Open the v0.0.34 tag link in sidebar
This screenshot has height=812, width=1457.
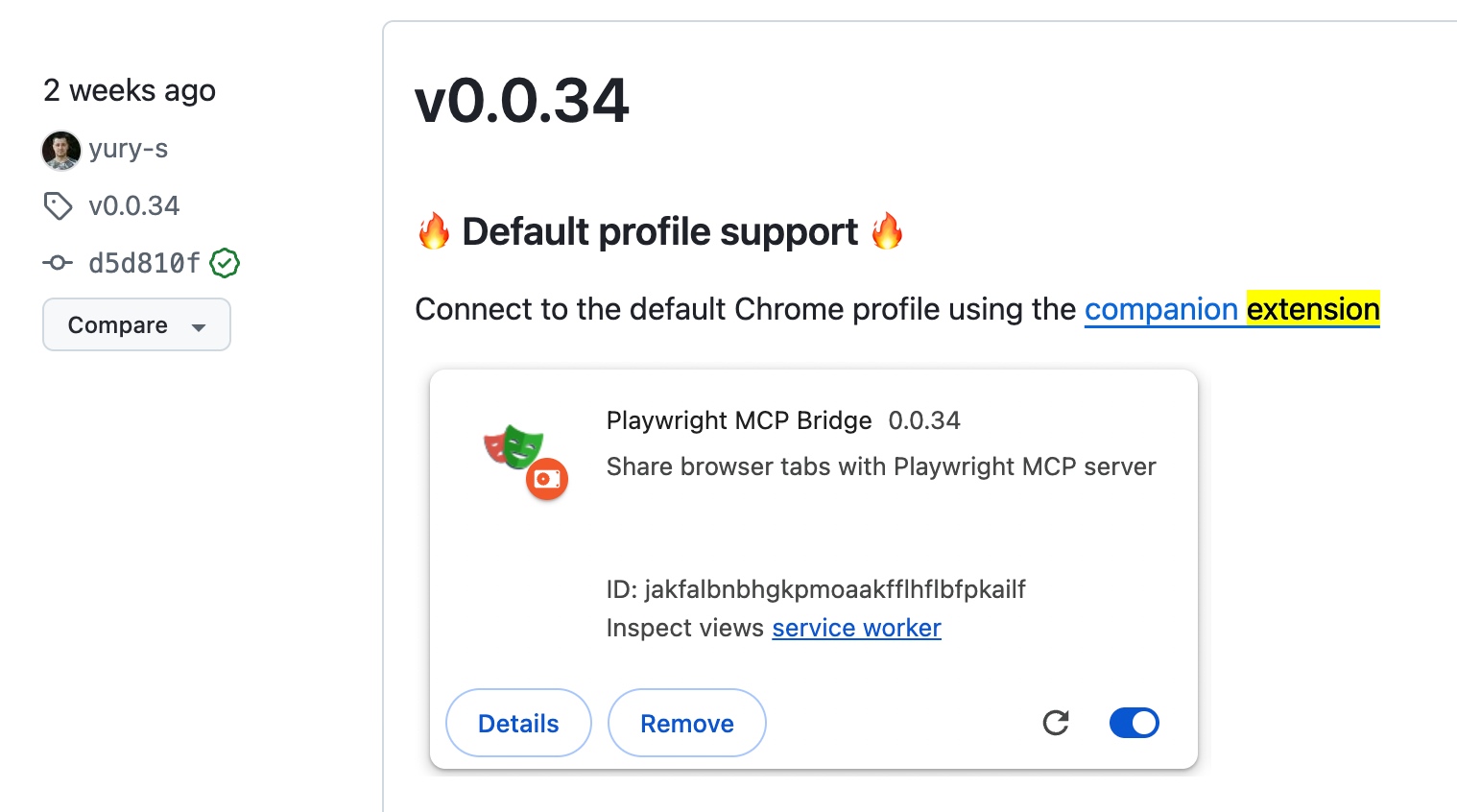pos(133,205)
